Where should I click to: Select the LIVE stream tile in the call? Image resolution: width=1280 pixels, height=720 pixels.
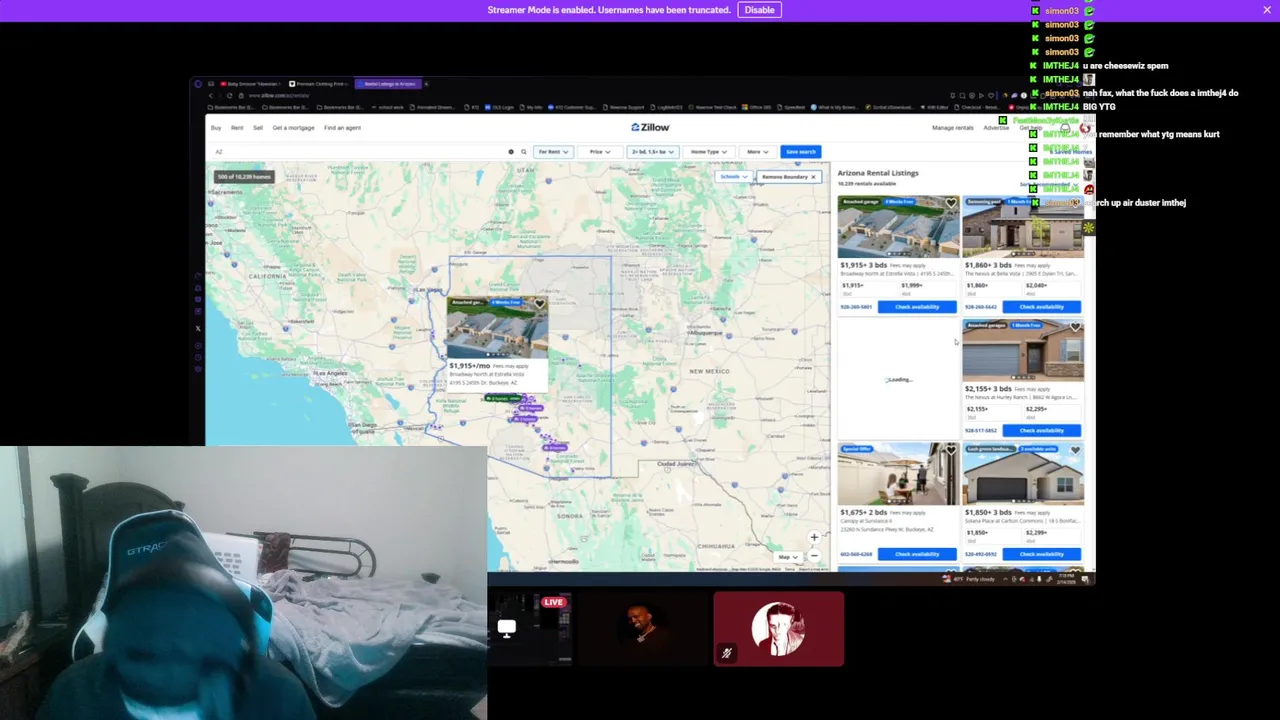(x=530, y=629)
